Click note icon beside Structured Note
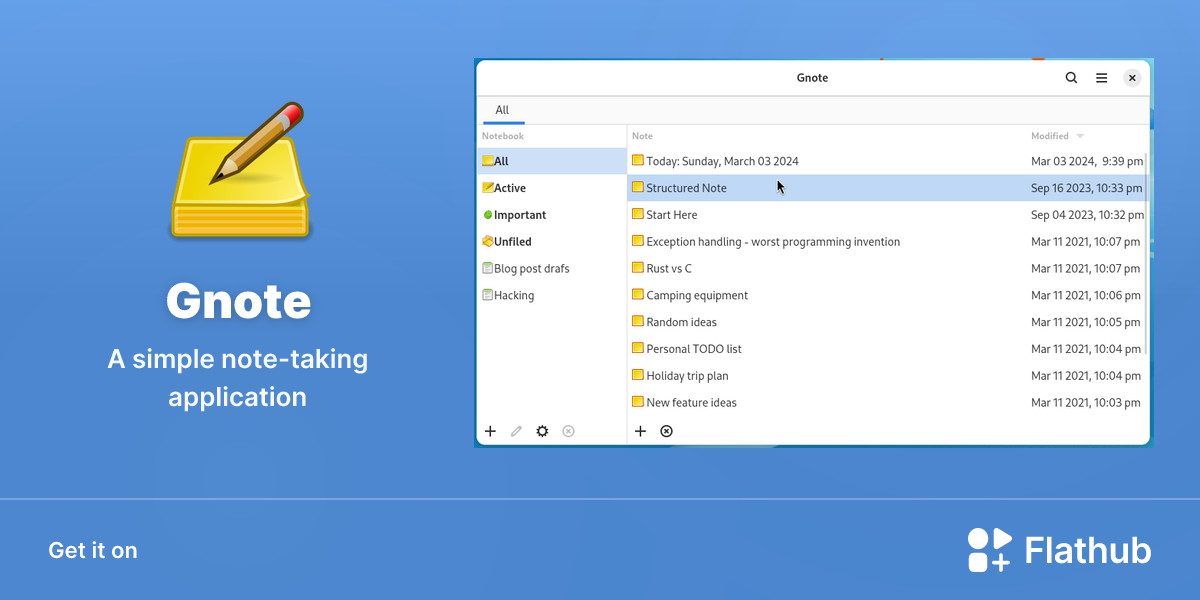This screenshot has height=600, width=1200. click(638, 187)
